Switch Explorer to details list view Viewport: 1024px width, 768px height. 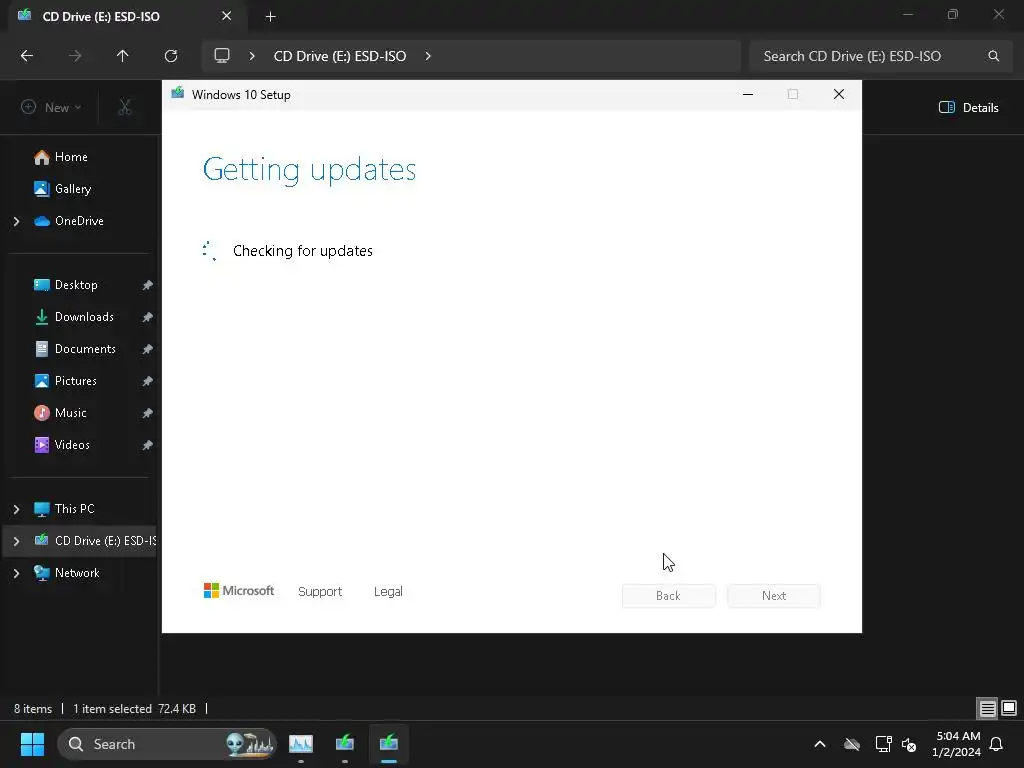(987, 708)
